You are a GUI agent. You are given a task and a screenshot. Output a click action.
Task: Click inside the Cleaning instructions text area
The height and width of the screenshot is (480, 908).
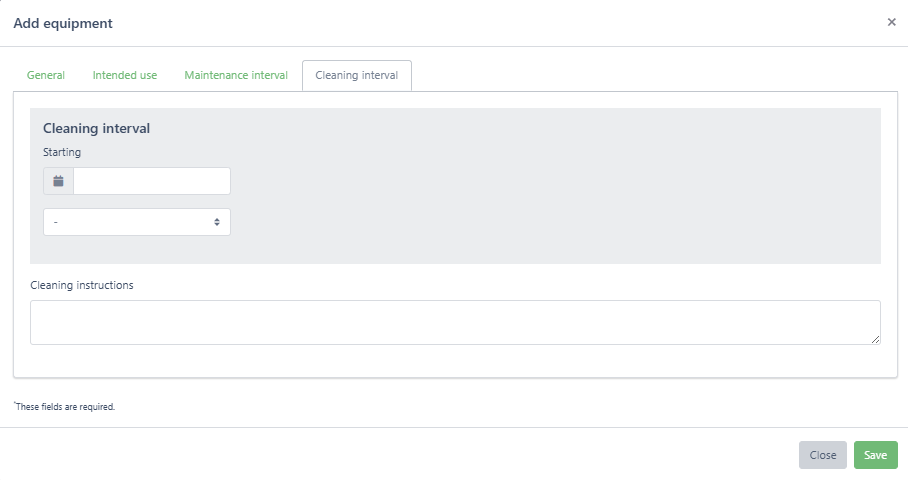455,322
